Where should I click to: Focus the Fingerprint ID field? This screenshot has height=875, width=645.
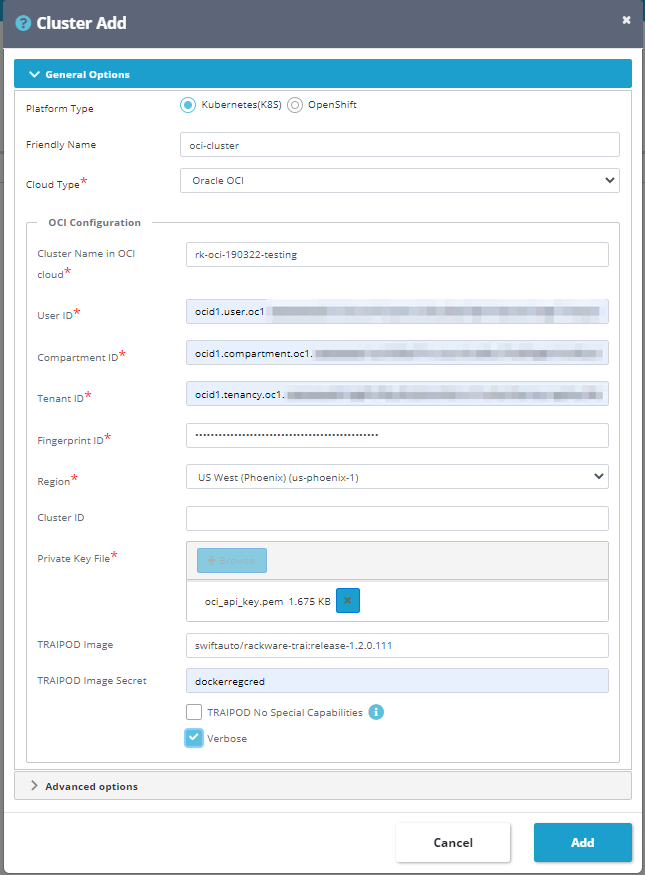tap(397, 435)
